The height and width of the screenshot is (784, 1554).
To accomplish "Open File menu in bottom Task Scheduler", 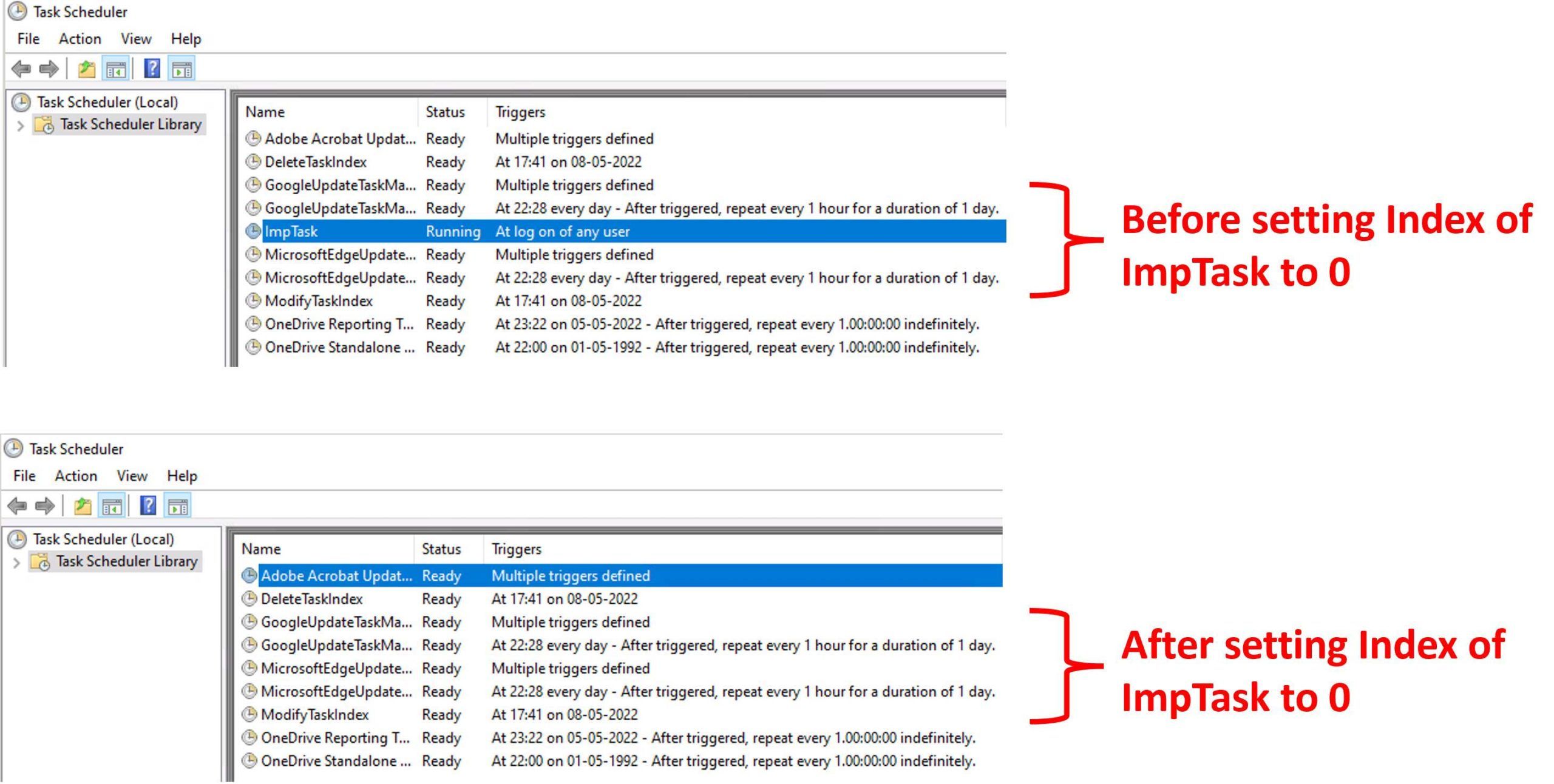I will click(25, 476).
